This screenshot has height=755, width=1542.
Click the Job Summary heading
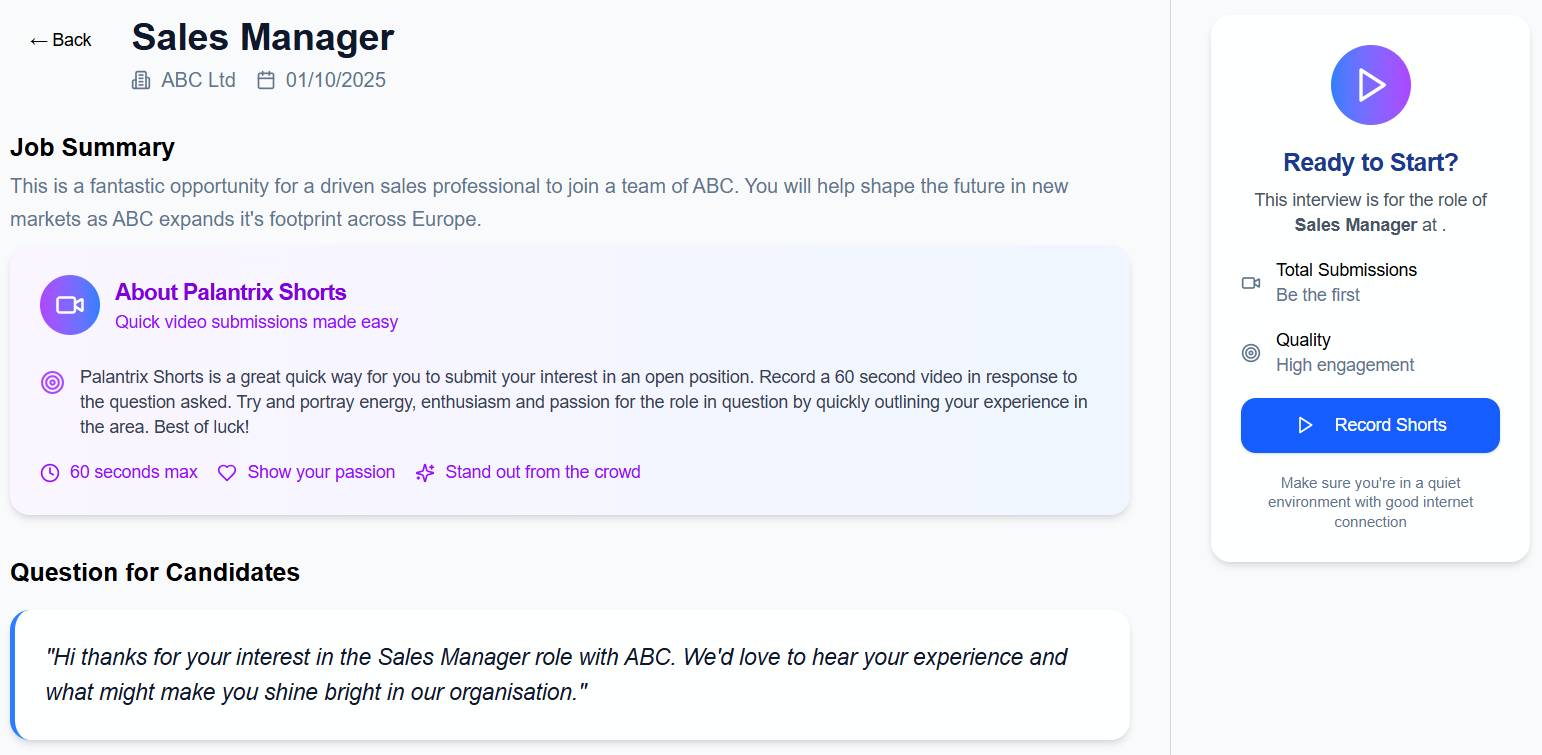point(92,147)
